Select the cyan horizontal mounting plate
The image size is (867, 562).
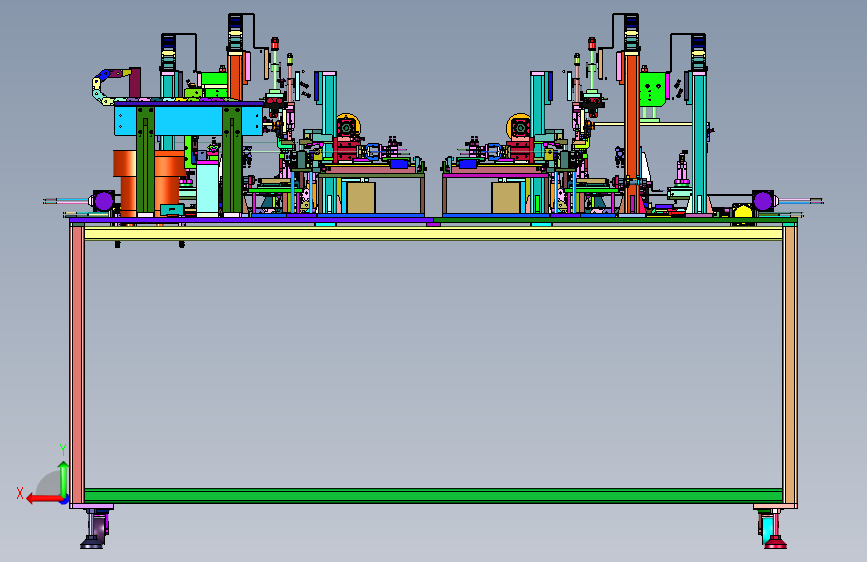pyautogui.click(x=188, y=121)
